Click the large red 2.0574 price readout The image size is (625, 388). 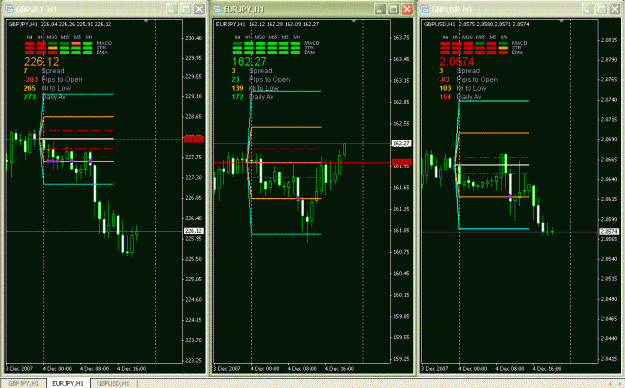tap(457, 61)
